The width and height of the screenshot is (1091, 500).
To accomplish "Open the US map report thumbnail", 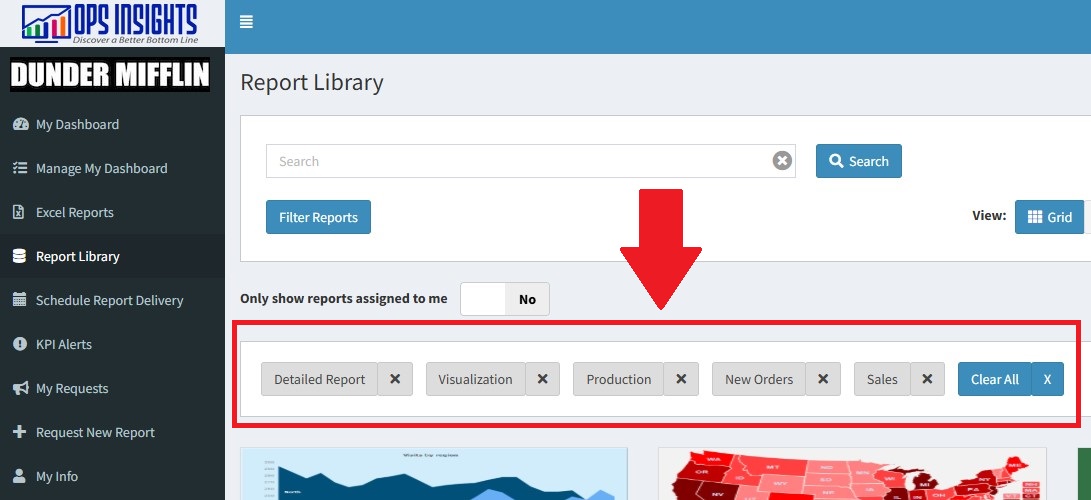I will (852, 474).
